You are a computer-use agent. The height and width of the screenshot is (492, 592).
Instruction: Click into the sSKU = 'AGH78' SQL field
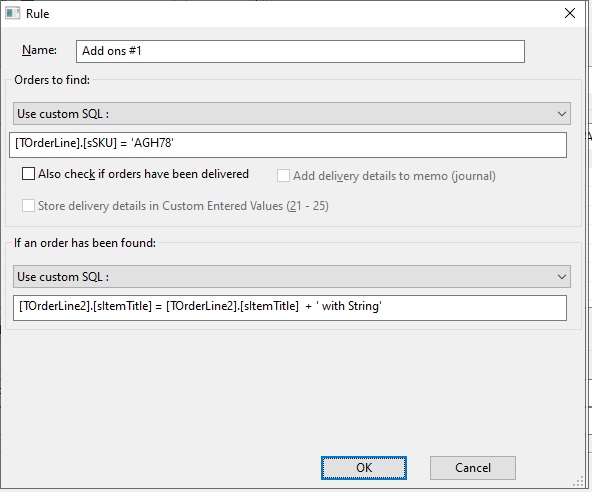(288, 145)
